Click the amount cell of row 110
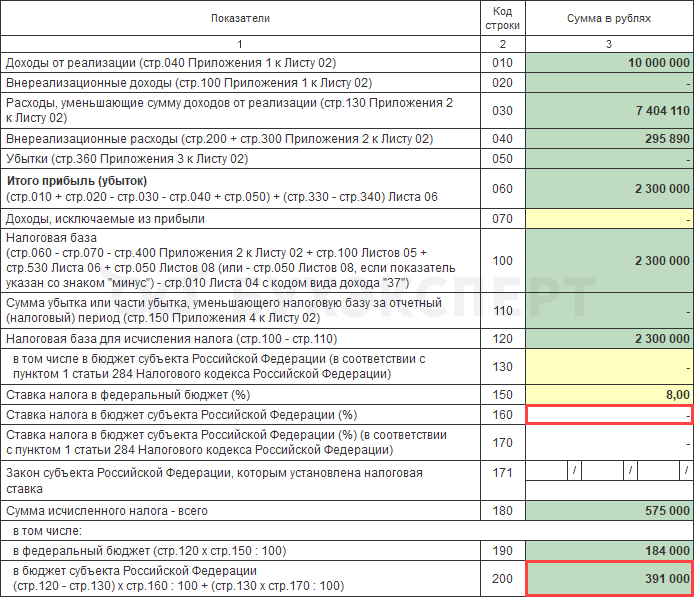The width and height of the screenshot is (694, 597). [609, 311]
